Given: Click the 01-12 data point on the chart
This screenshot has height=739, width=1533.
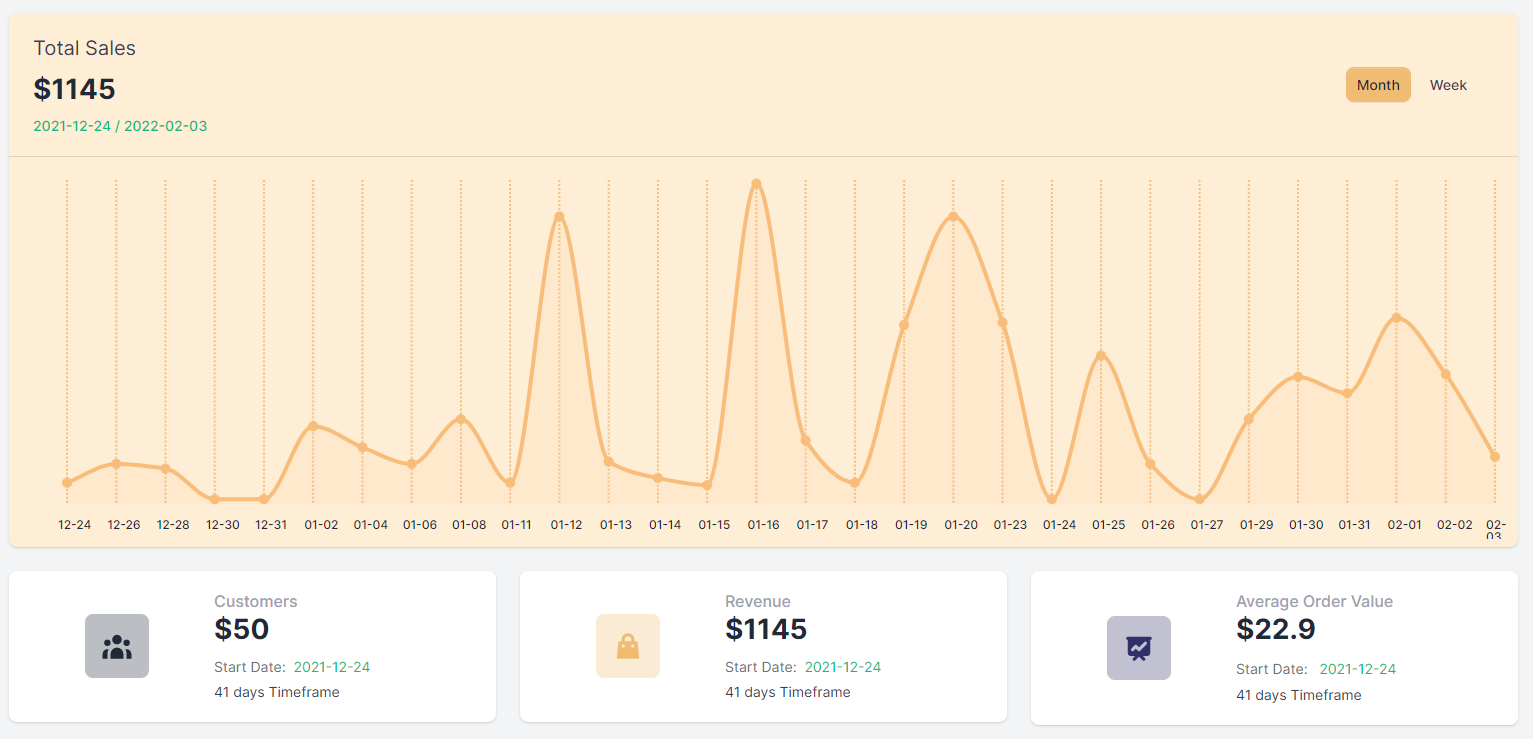Looking at the screenshot, I should 559,217.
